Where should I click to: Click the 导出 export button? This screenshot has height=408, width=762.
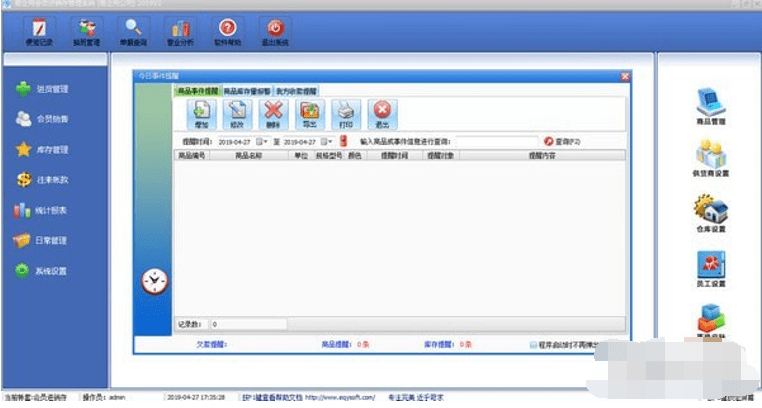click(x=310, y=115)
